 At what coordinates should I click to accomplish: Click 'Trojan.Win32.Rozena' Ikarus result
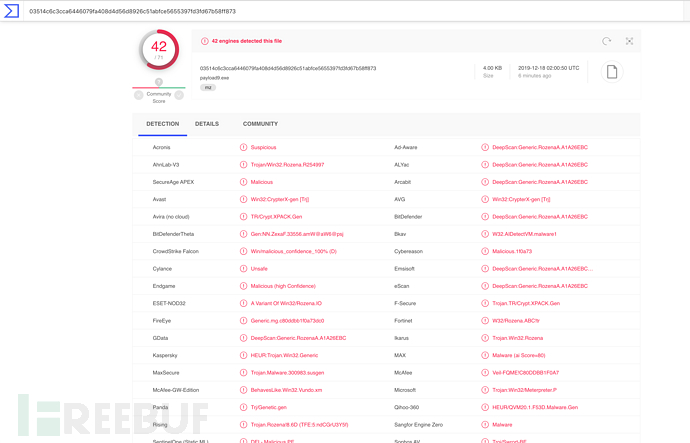click(x=518, y=338)
